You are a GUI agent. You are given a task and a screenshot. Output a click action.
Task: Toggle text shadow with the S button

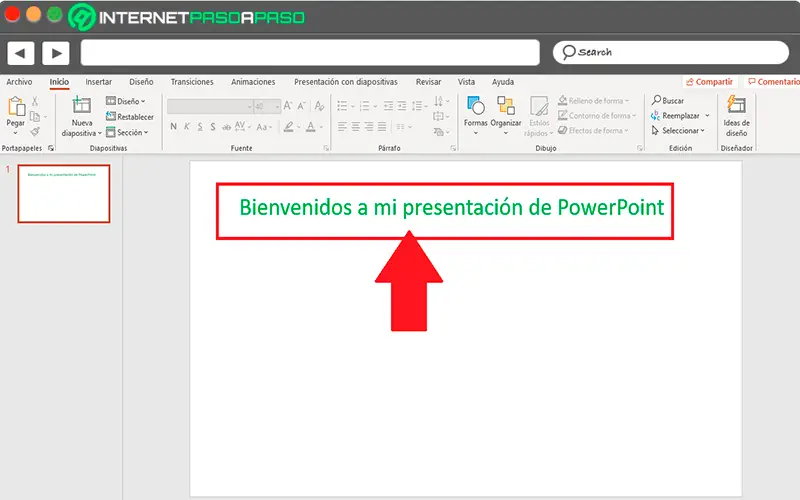(213, 127)
